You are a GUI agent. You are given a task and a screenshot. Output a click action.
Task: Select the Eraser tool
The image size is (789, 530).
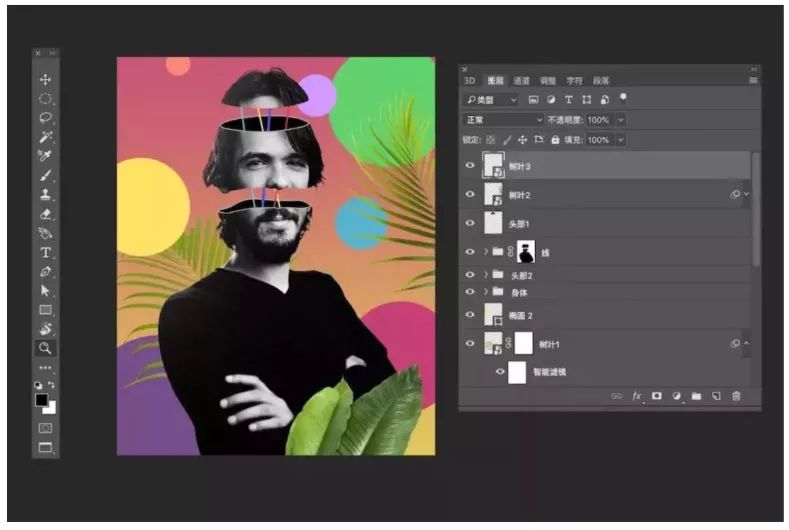coord(45,214)
